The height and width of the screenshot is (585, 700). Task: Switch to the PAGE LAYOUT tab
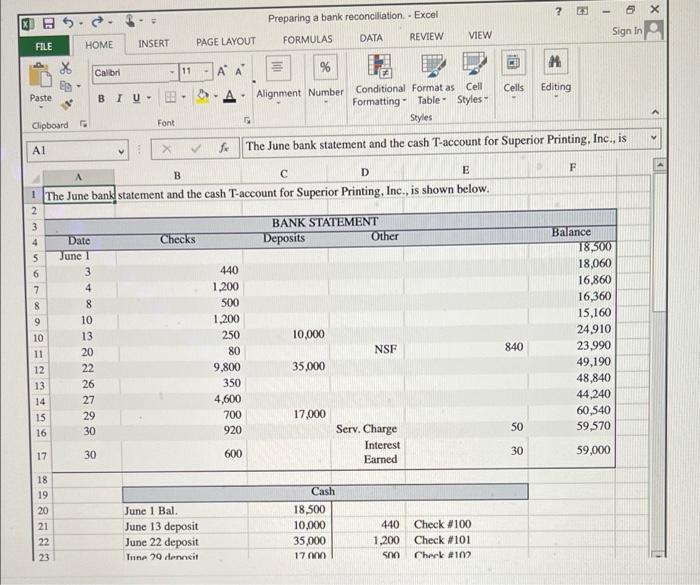(x=226, y=42)
